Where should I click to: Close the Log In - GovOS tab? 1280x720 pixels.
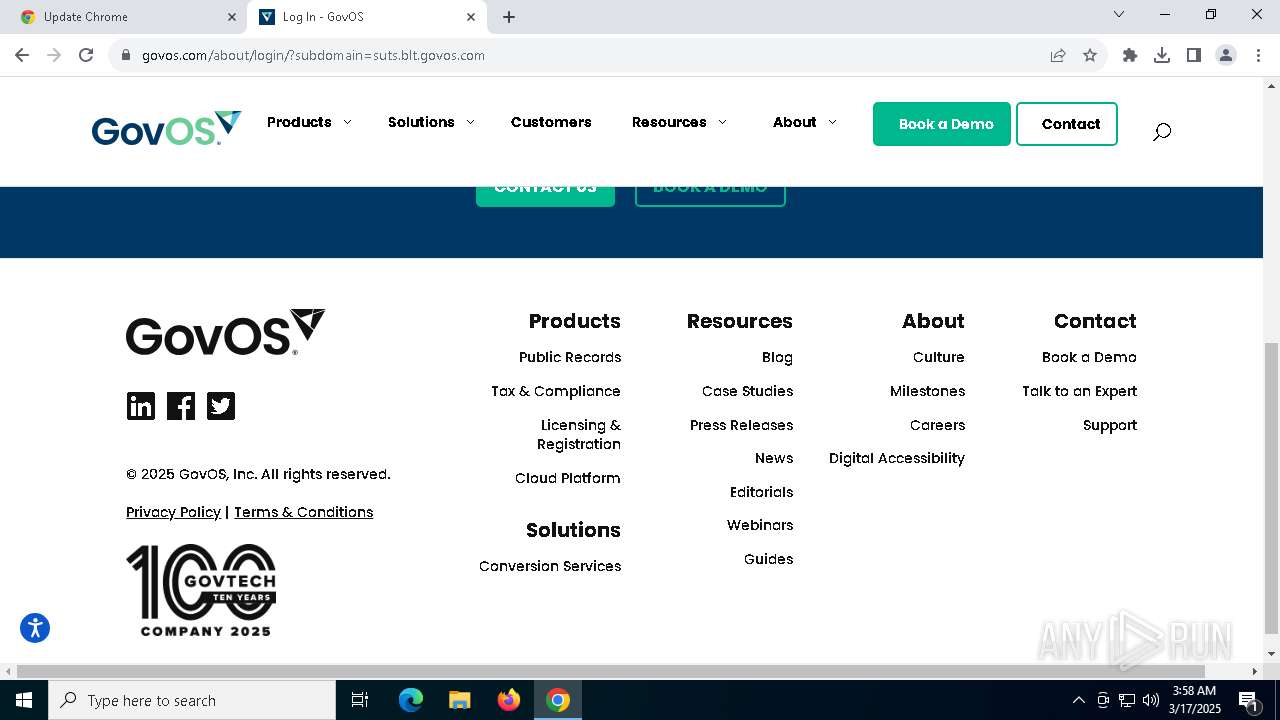471,17
